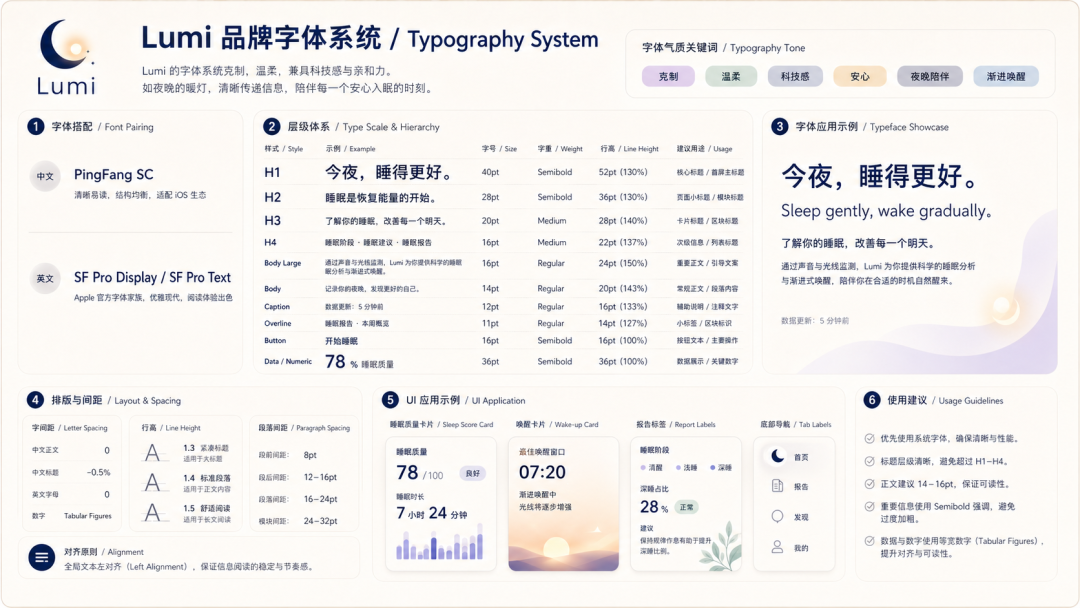Click number badge 4 beside 排版与间距
The height and width of the screenshot is (608, 1080).
pos(36,400)
